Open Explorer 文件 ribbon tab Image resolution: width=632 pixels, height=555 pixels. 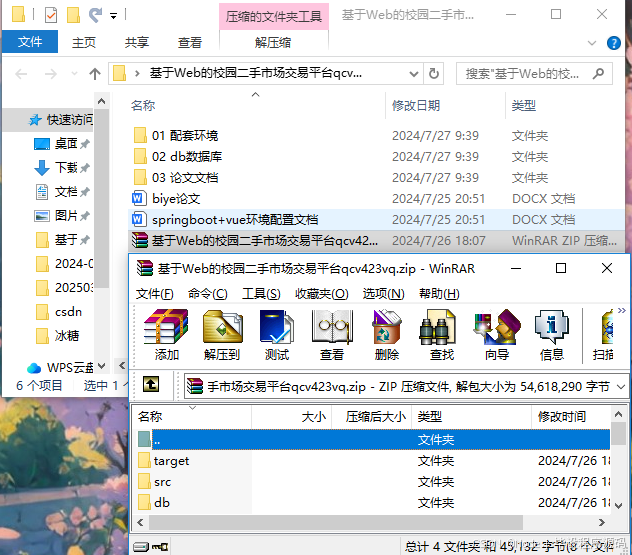[30, 42]
